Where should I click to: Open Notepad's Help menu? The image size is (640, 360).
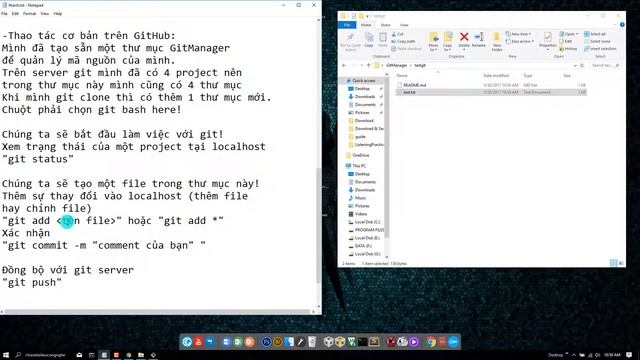point(58,14)
